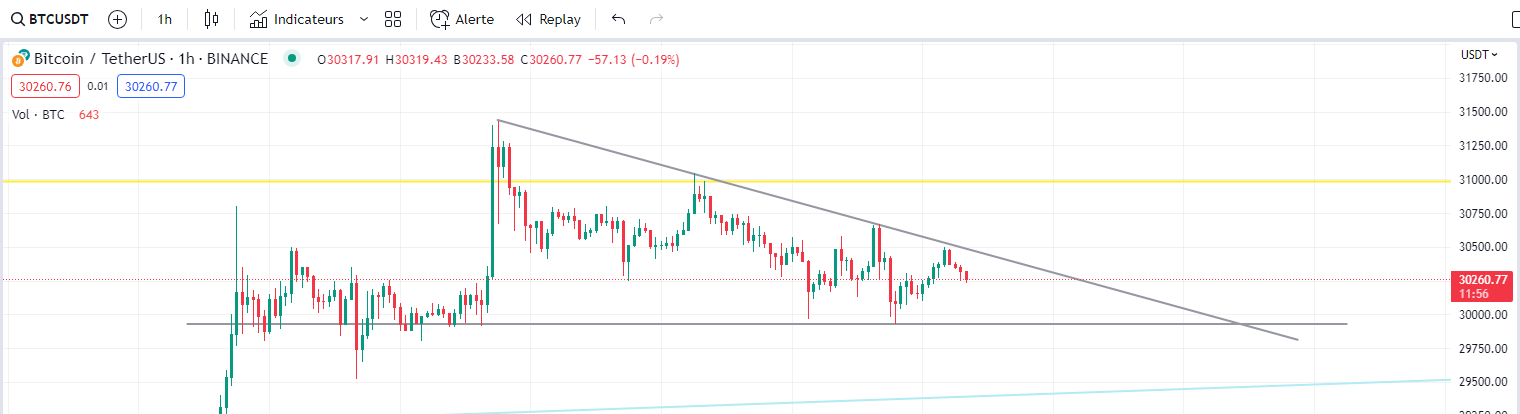
Task: Open the candlestick chart style selector
Action: tap(210, 19)
